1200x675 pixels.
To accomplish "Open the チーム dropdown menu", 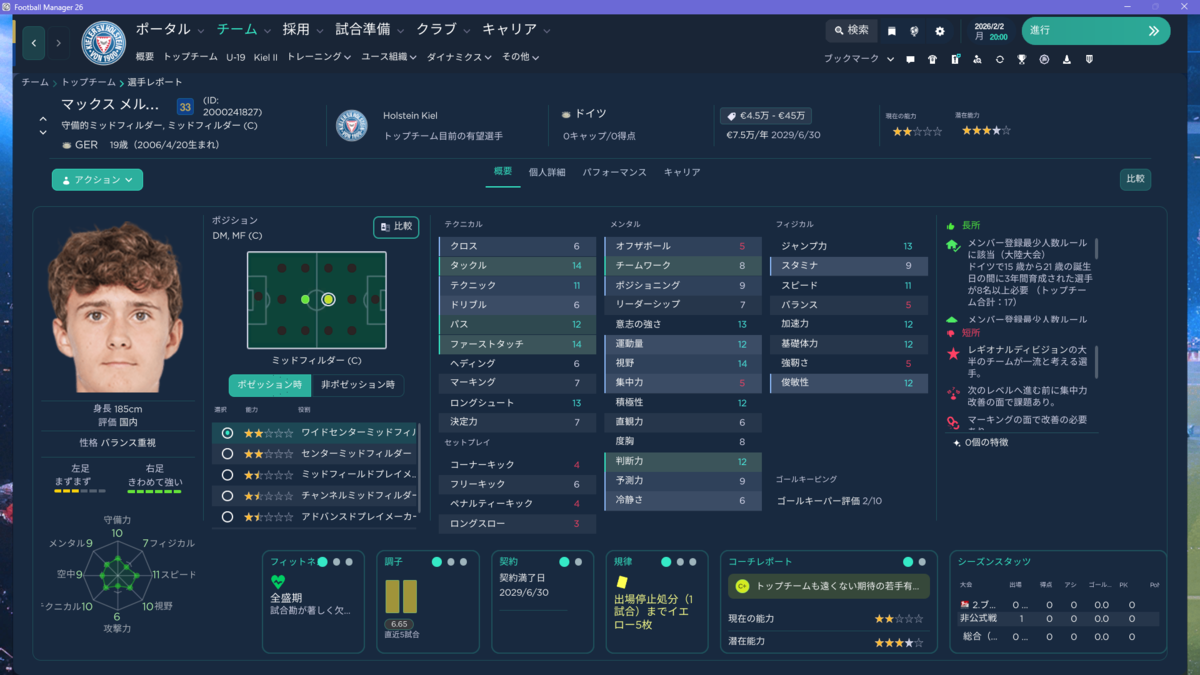I will [x=244, y=30].
